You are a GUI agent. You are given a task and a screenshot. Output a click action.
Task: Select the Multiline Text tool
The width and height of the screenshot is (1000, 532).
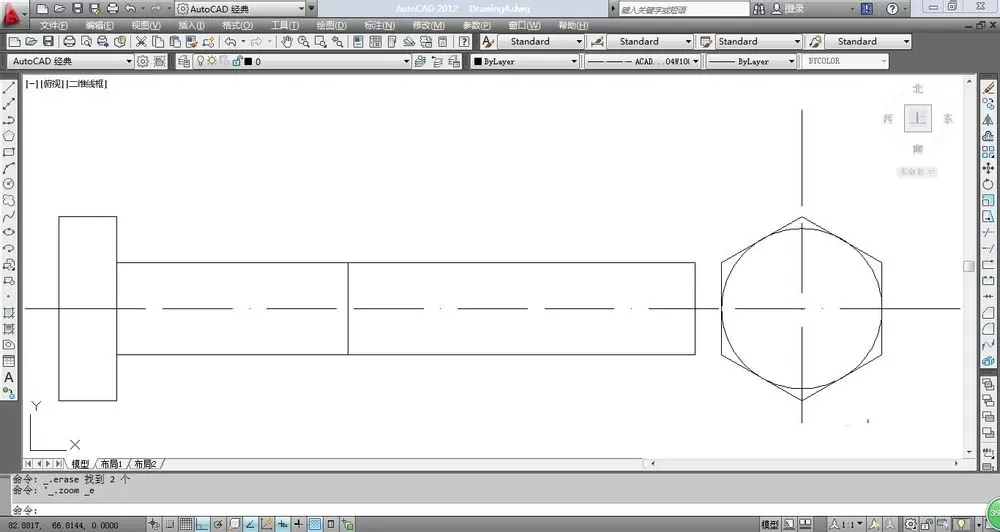point(9,377)
